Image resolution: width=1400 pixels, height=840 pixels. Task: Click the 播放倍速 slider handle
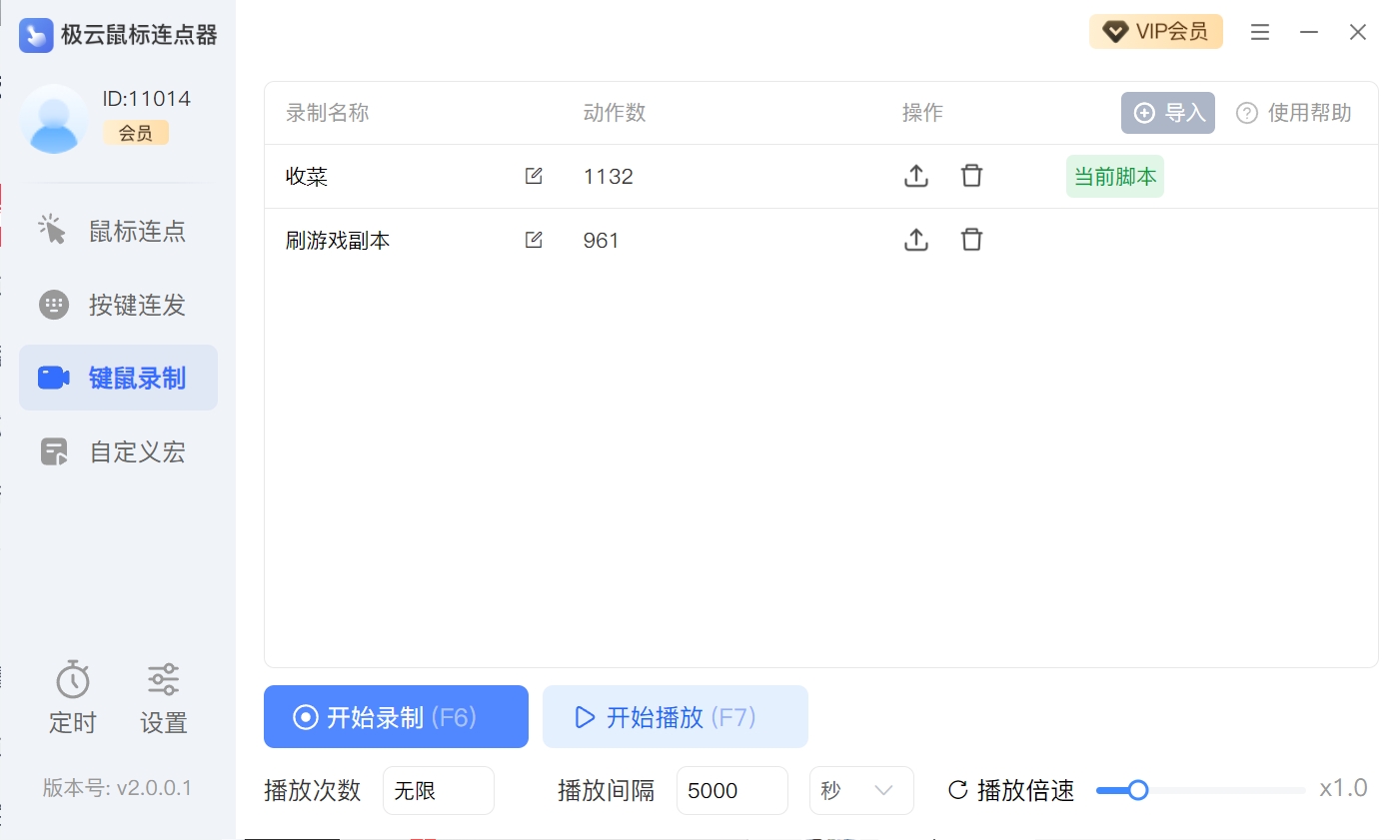pyautogui.click(x=1137, y=790)
